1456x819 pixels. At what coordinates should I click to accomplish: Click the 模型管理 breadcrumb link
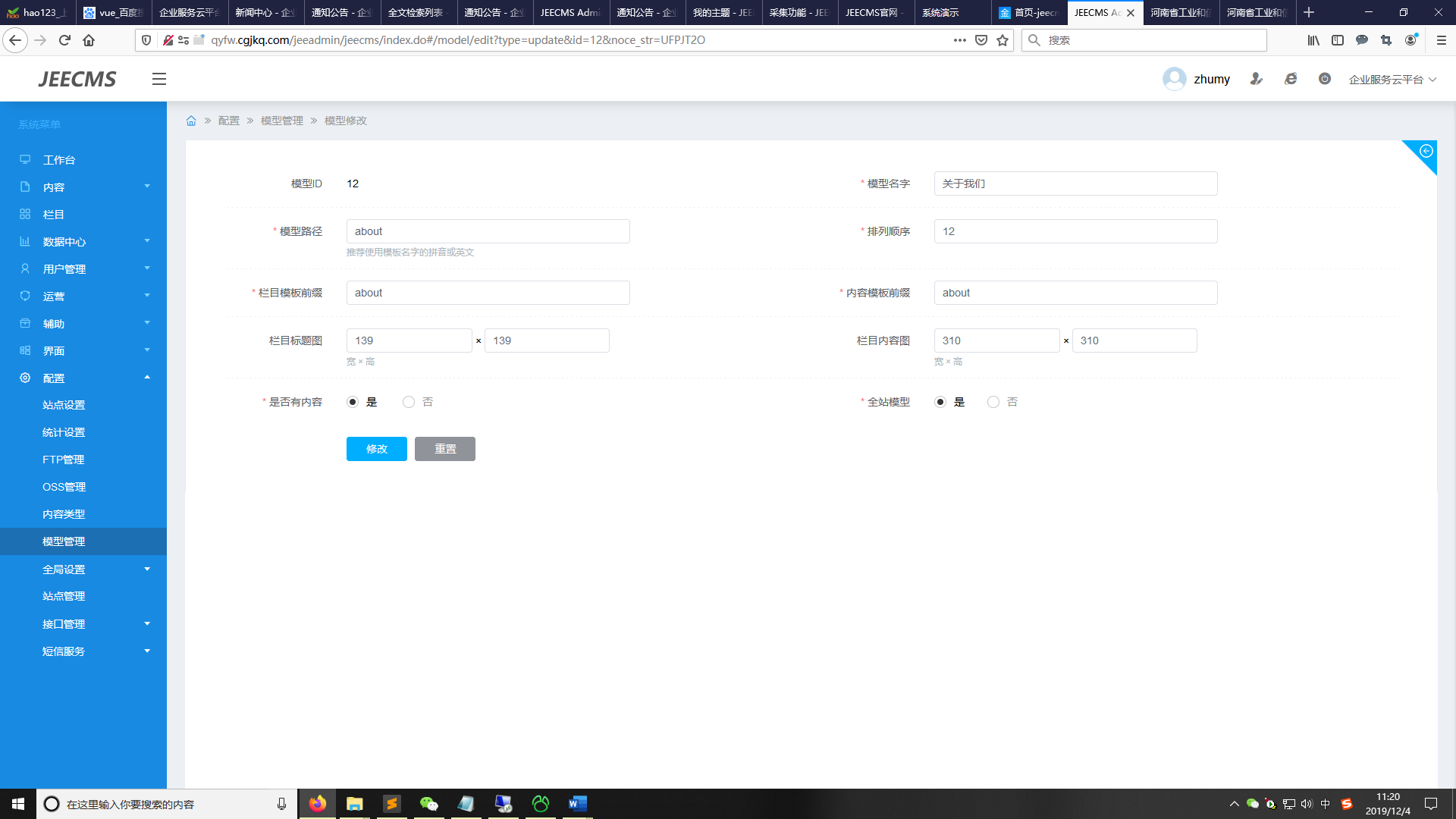[x=281, y=121]
